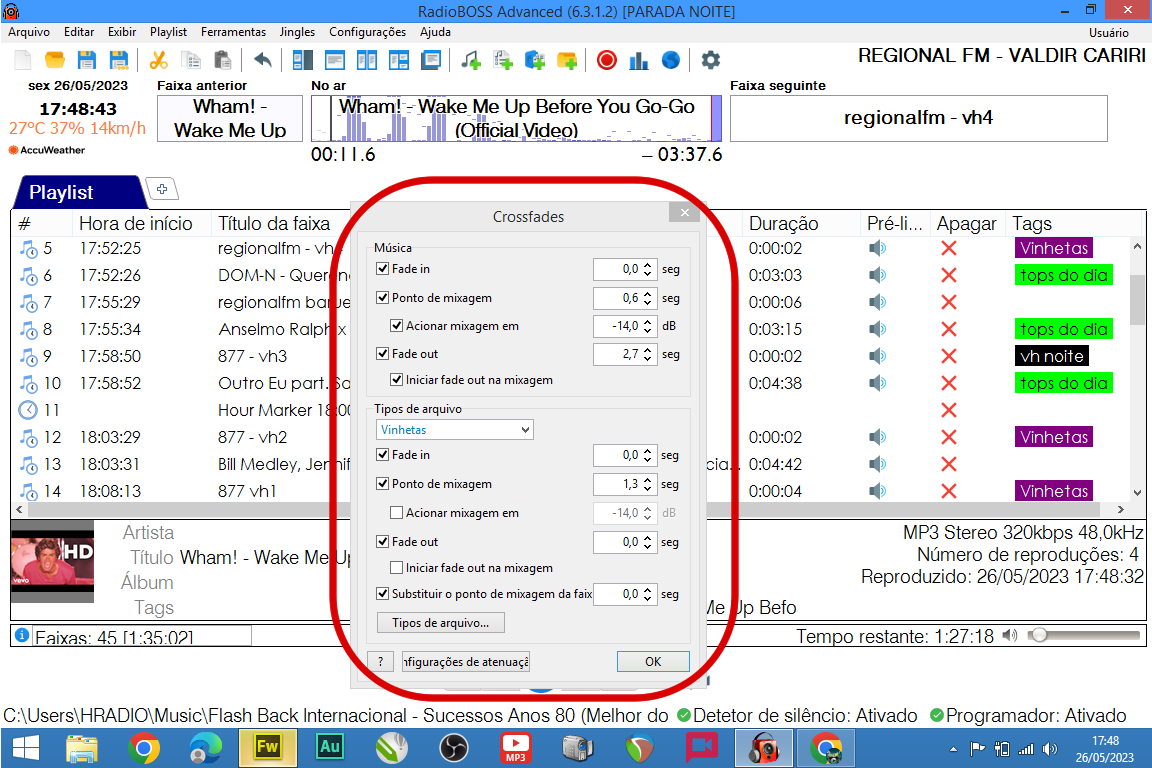Adjust the volume slider next to Tempo restante
The width and height of the screenshot is (1152, 768).
pos(1086,635)
